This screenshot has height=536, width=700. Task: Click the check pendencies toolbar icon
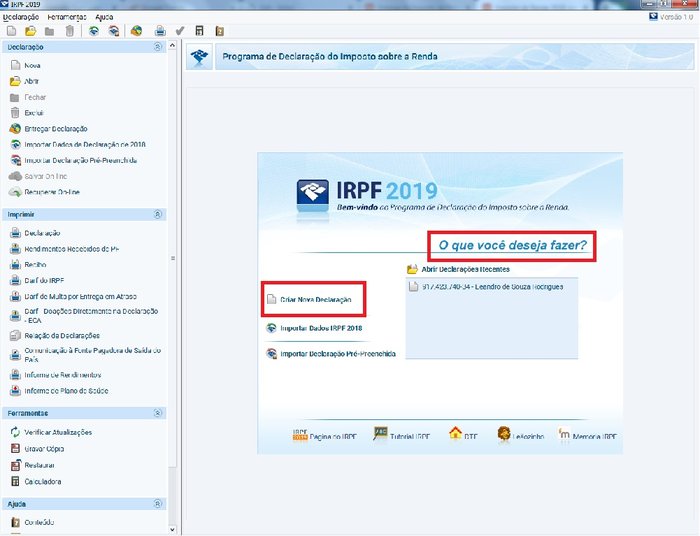click(180, 31)
